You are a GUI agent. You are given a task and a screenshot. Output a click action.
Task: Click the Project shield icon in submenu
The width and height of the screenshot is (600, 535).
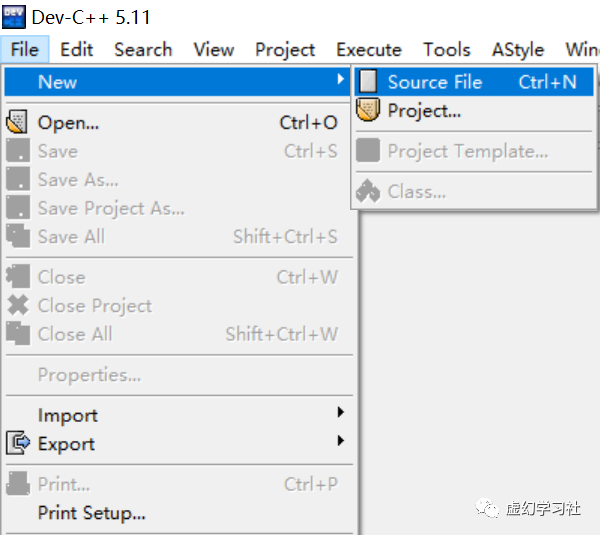[369, 110]
